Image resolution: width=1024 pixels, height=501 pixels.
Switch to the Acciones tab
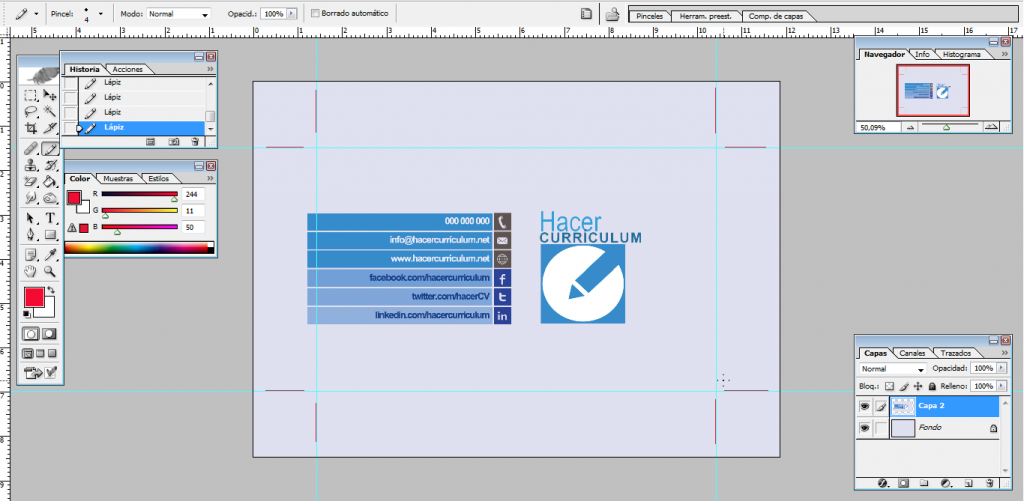point(127,69)
